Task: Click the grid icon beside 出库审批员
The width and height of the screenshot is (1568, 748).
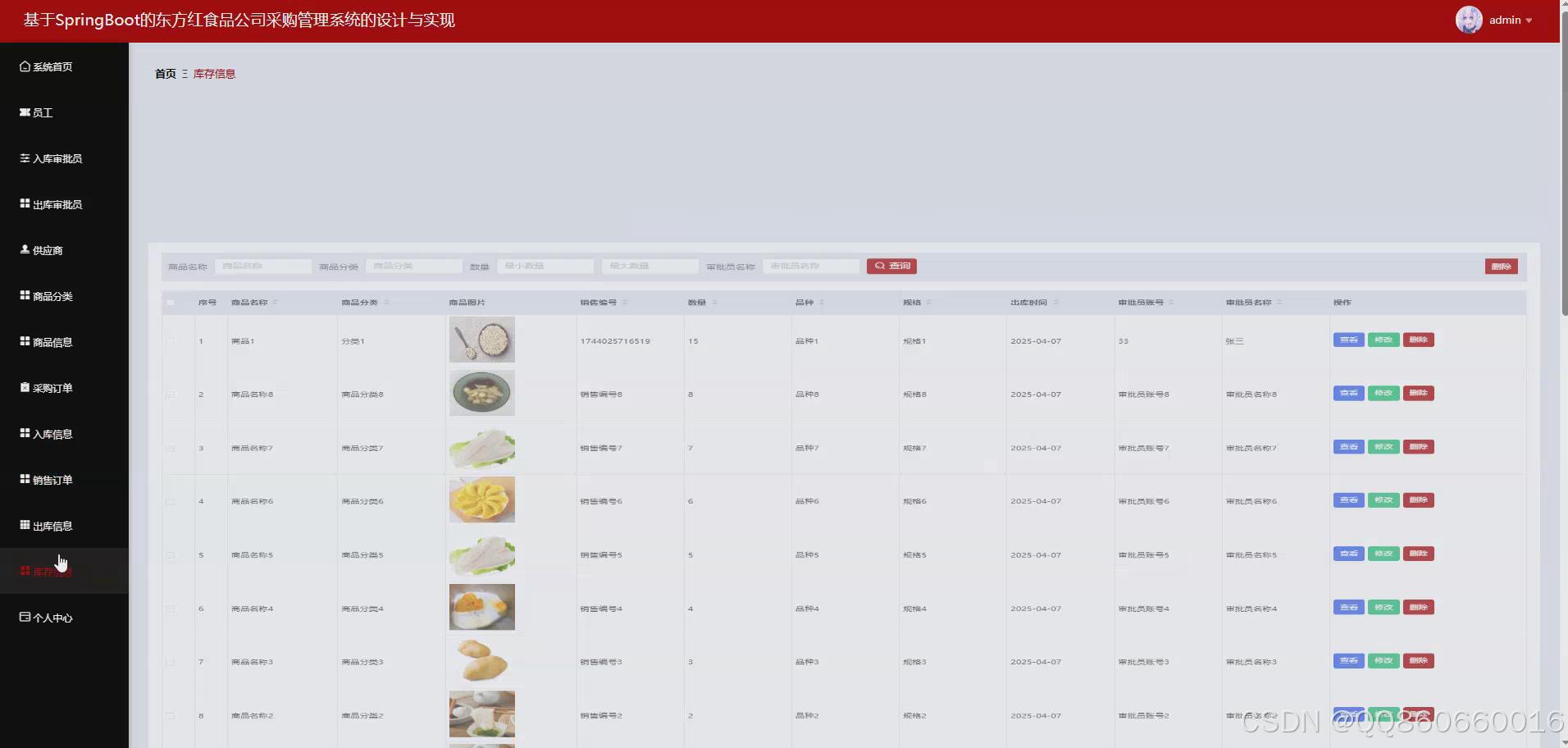Action: [25, 203]
